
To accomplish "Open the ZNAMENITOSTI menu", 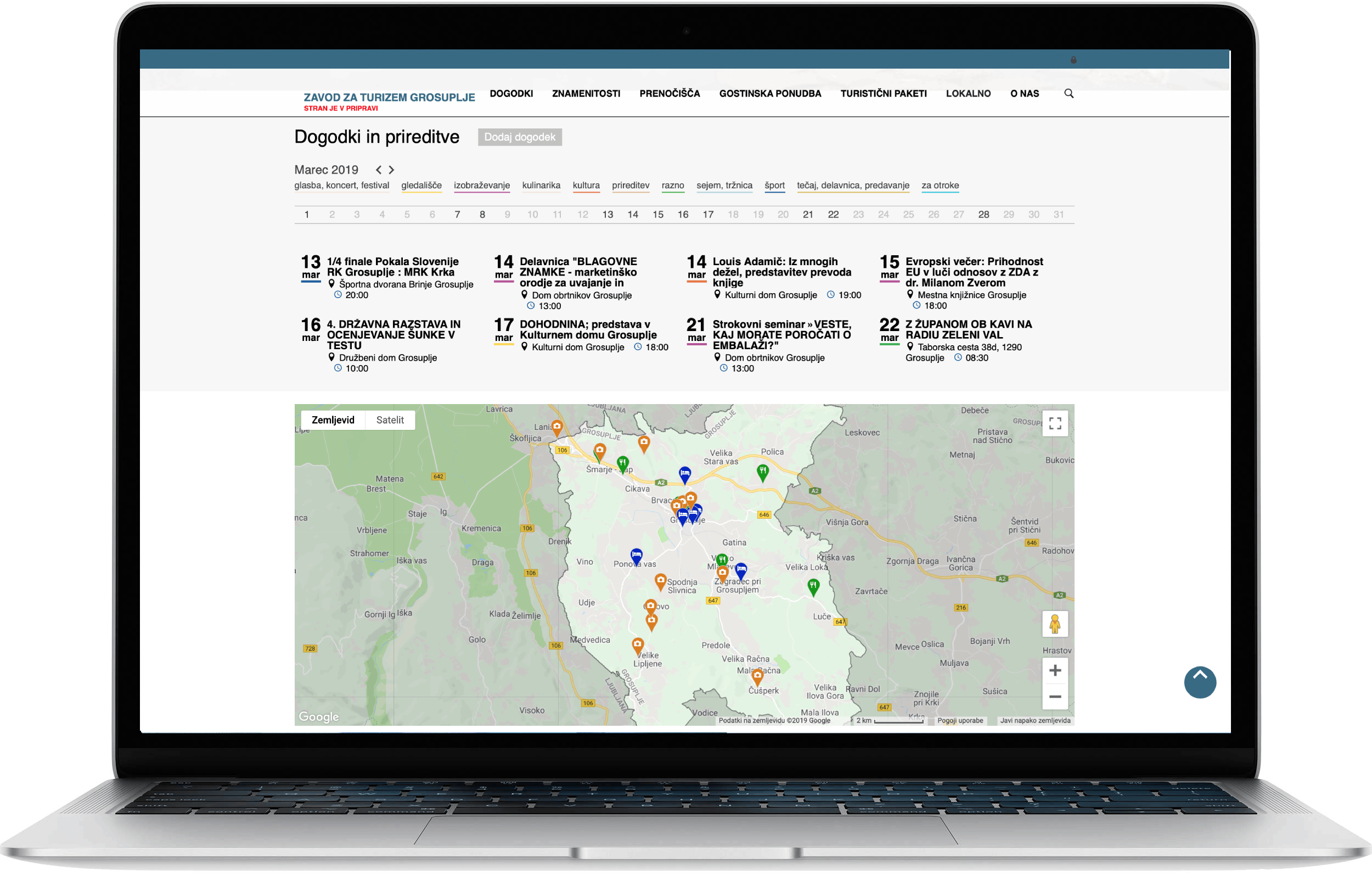I will [x=586, y=93].
